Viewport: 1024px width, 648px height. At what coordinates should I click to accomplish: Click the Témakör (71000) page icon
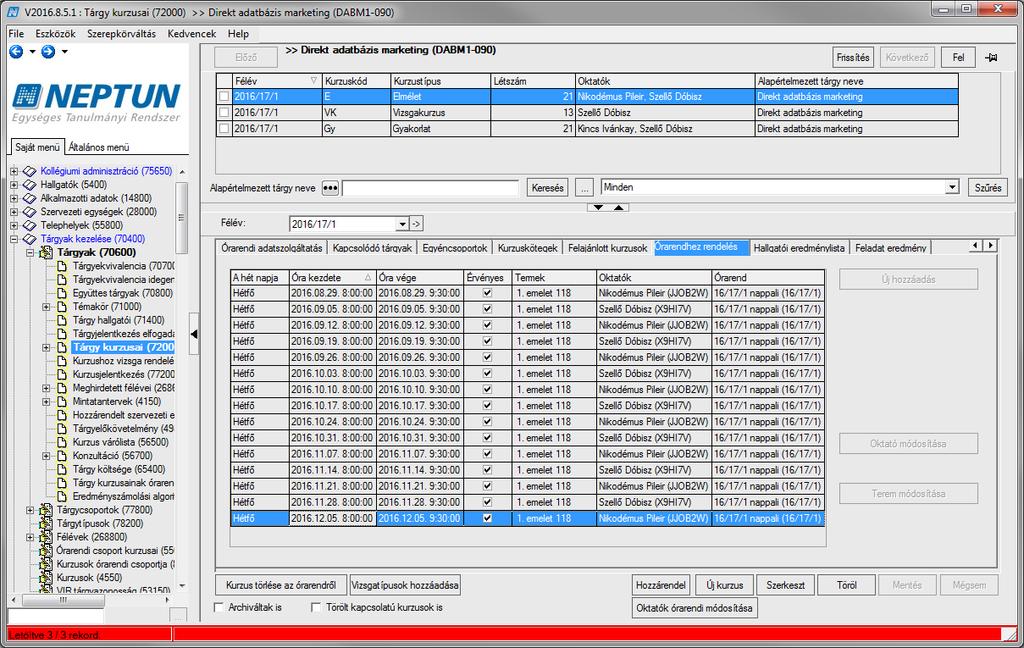(62, 306)
